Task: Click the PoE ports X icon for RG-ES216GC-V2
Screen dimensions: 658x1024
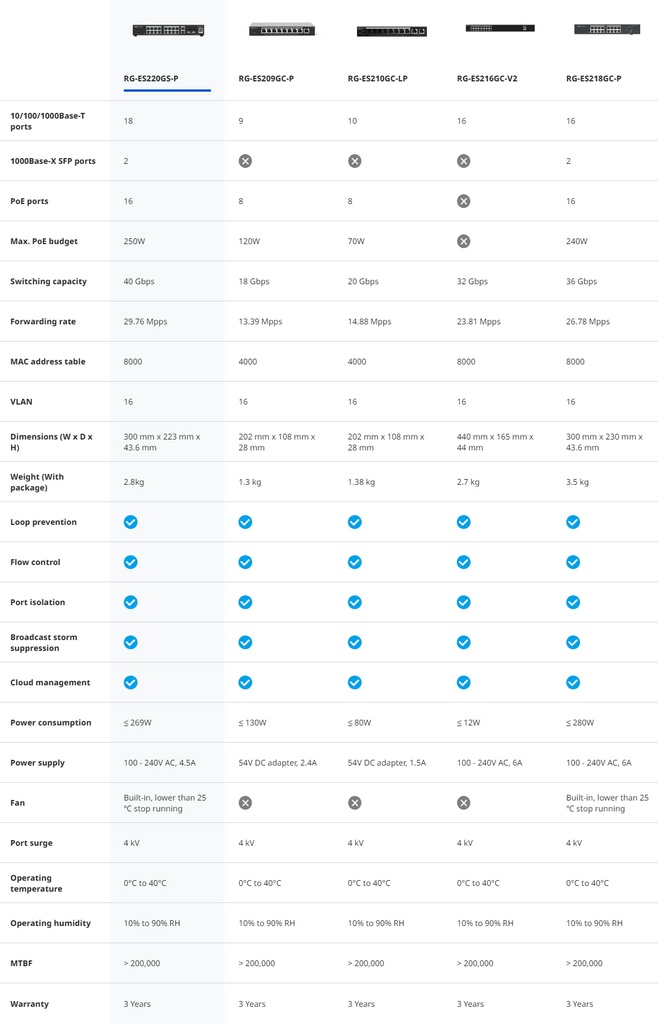Action: [x=463, y=201]
